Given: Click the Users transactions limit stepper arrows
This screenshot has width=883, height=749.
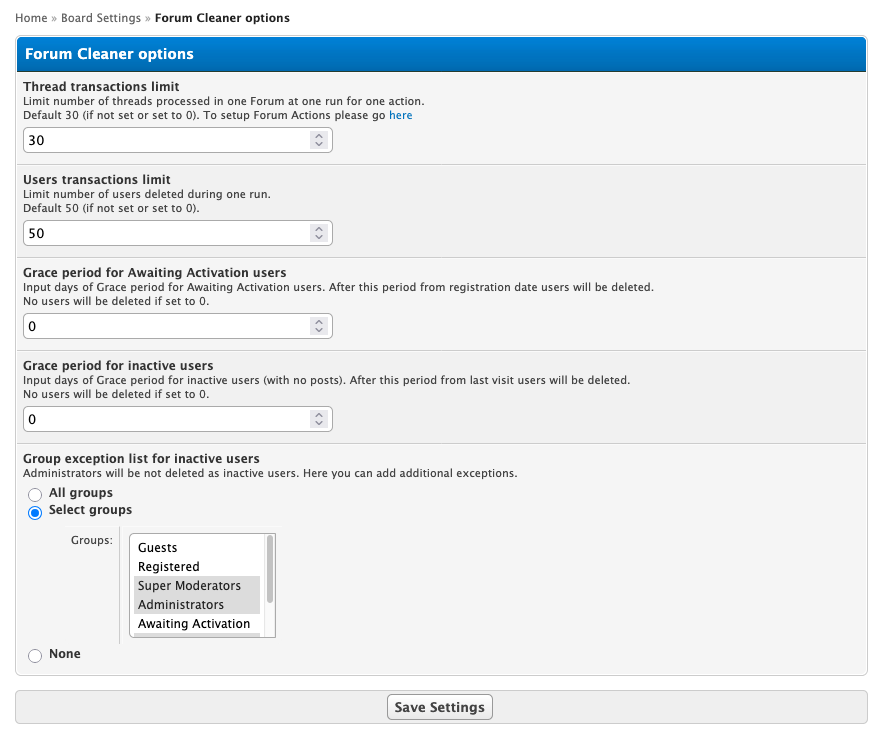Looking at the screenshot, I should point(319,233).
